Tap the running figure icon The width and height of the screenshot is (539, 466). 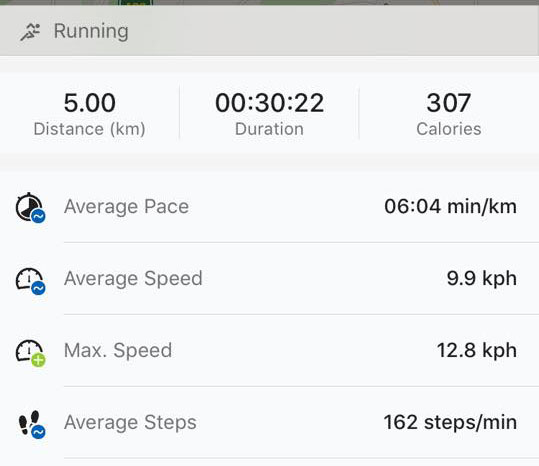click(x=30, y=32)
